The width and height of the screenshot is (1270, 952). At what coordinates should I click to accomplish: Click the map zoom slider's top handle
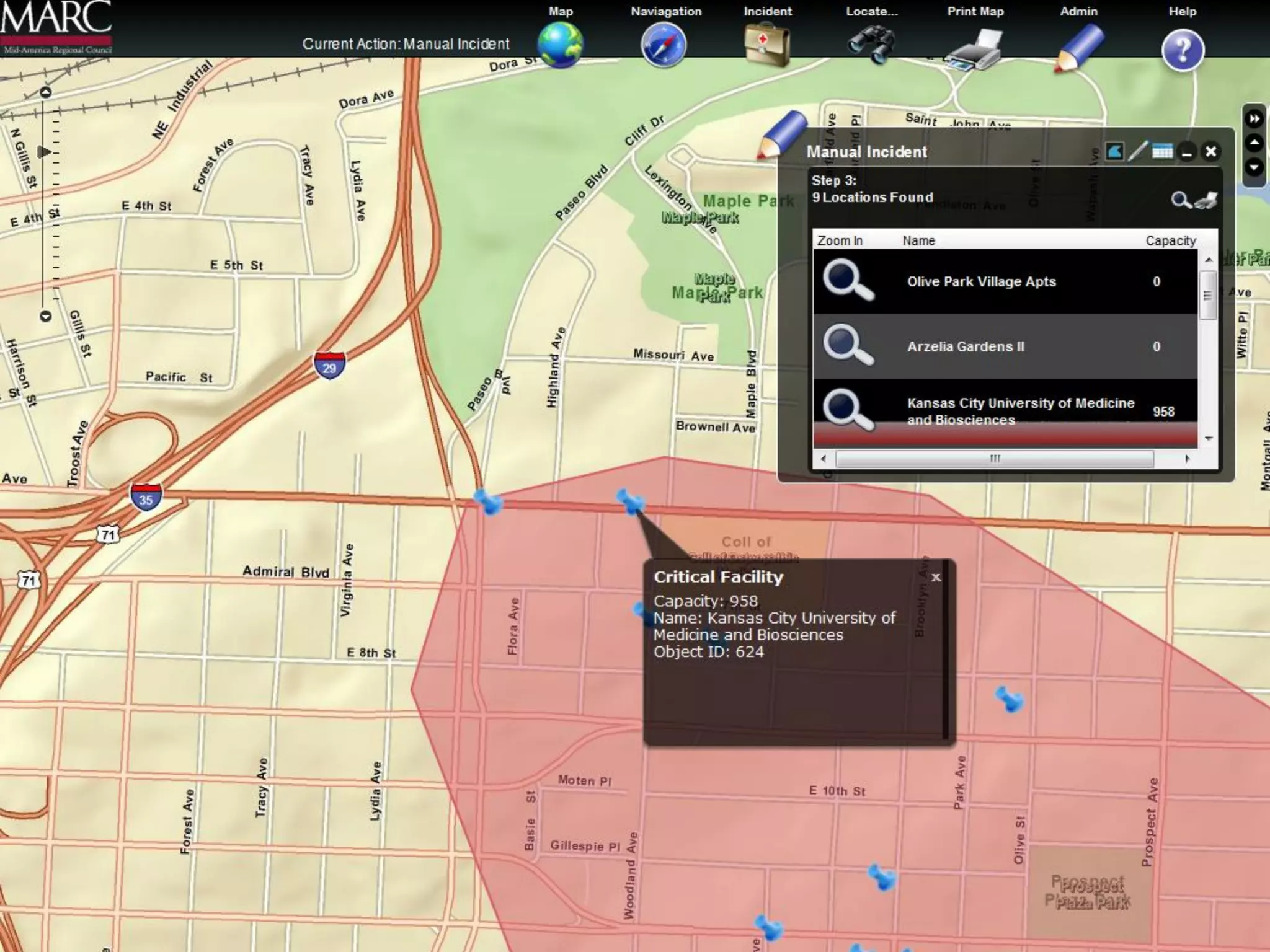click(x=45, y=93)
